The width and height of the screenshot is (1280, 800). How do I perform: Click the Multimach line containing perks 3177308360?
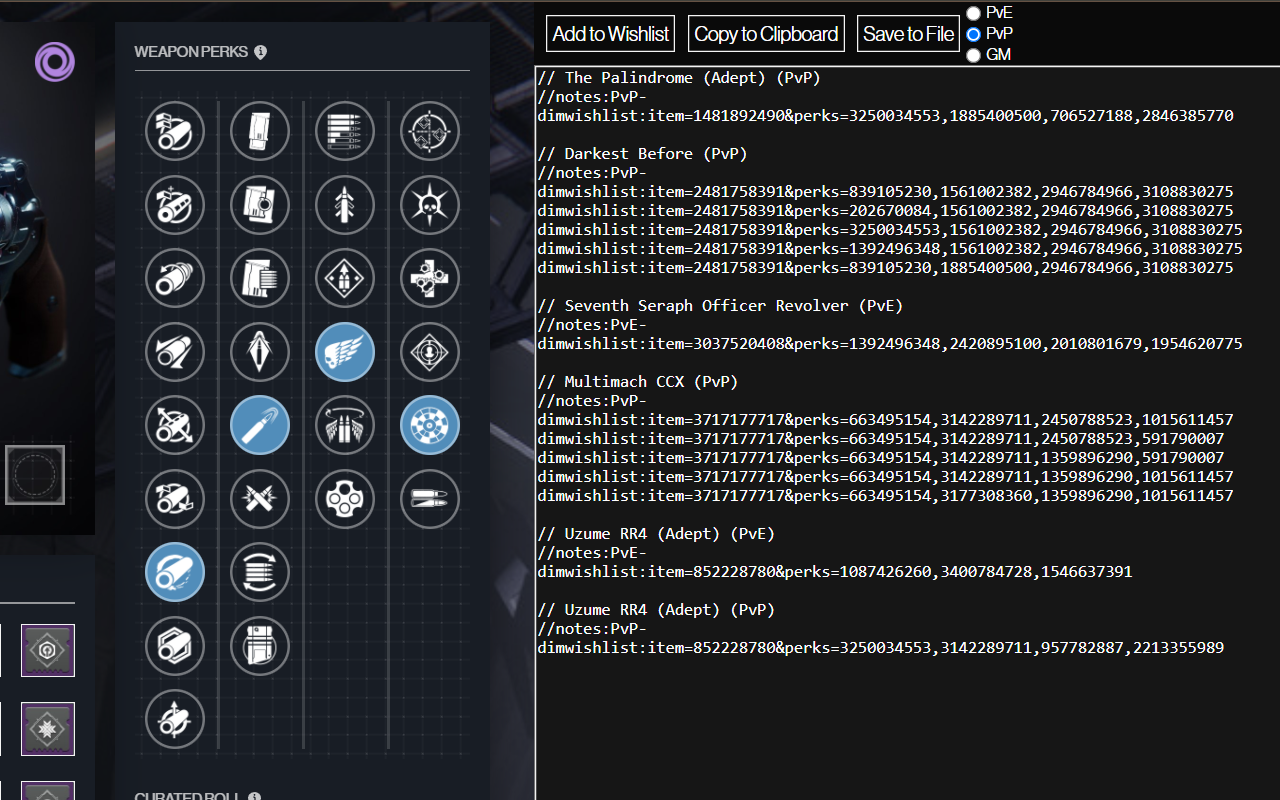885,496
